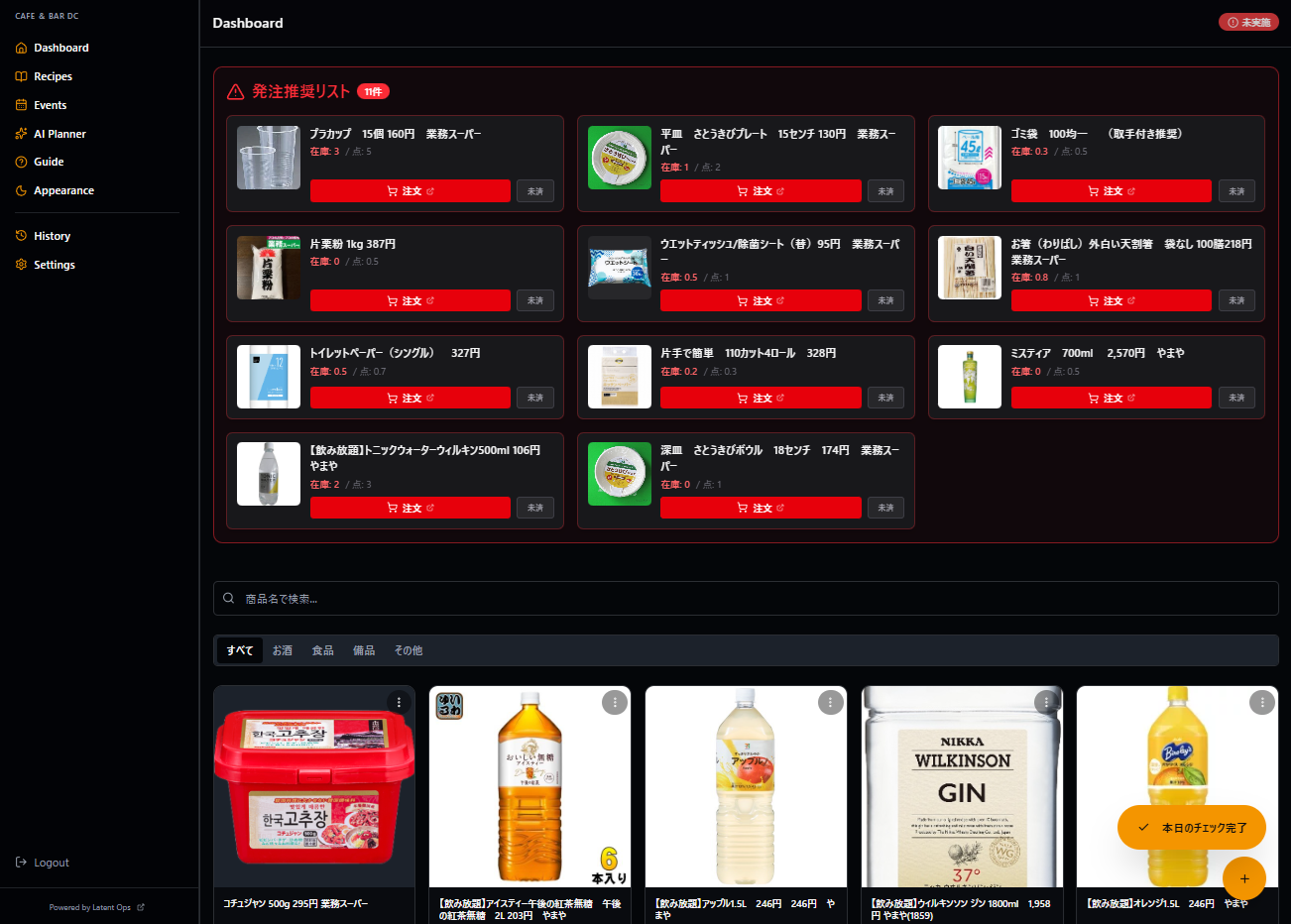
Task: Toggle 未済 status for プラカップ item
Action: (x=534, y=191)
